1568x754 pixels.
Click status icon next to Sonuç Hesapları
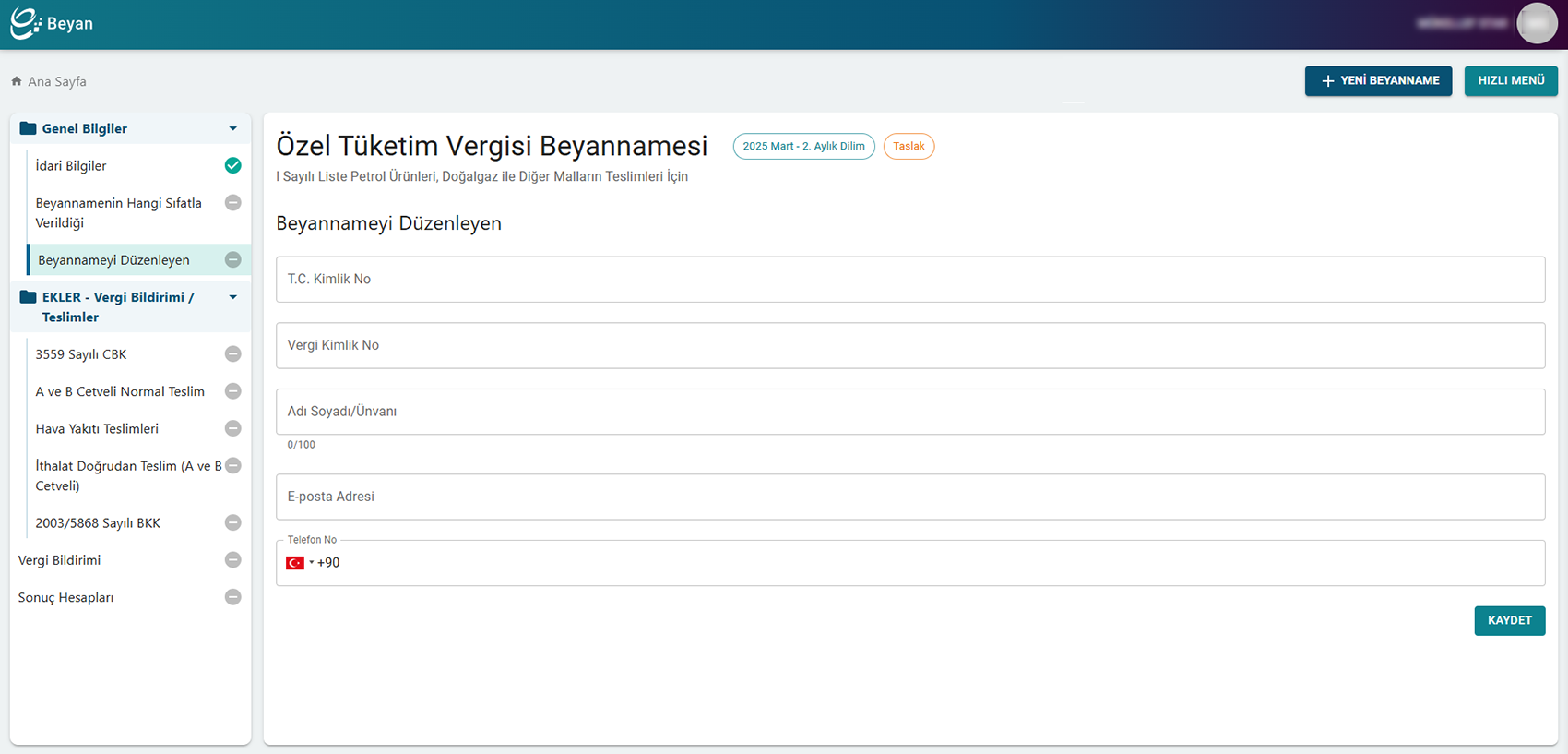point(233,597)
